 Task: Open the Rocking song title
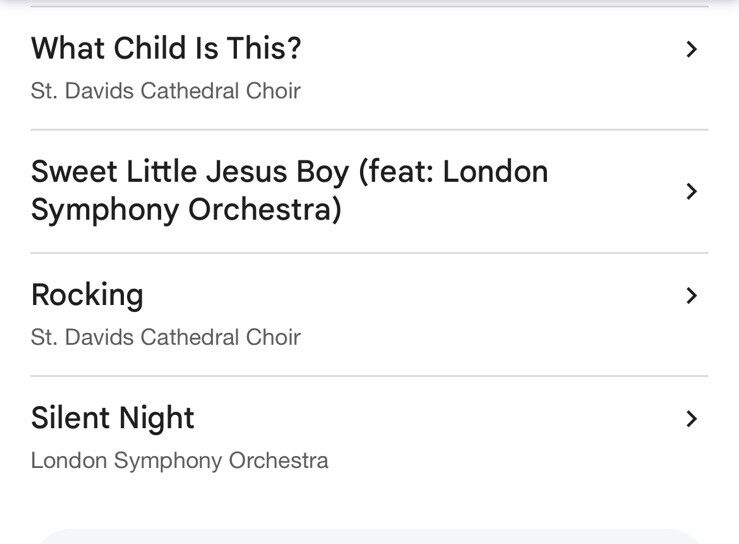point(87,295)
